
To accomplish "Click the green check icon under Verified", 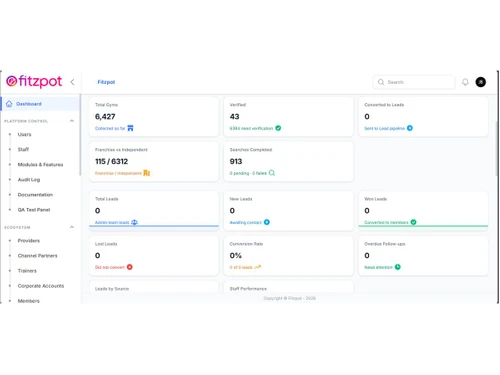I will pos(278,128).
